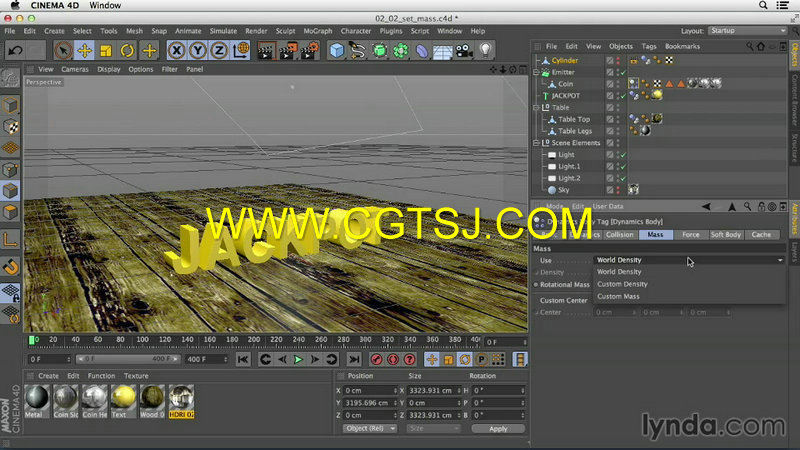Toggle Parameter keyframe recording
This screenshot has width=800, height=450.
pos(481,359)
